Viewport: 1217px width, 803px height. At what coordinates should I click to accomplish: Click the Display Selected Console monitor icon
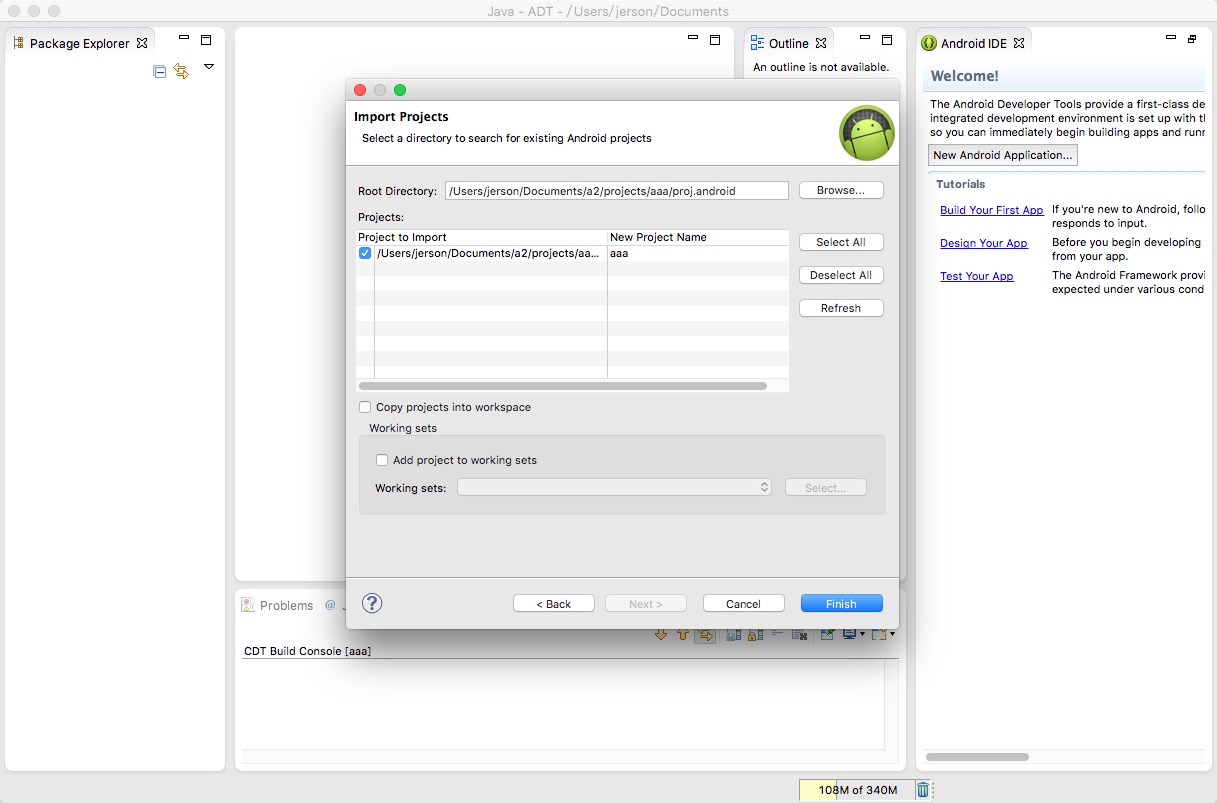click(849, 634)
